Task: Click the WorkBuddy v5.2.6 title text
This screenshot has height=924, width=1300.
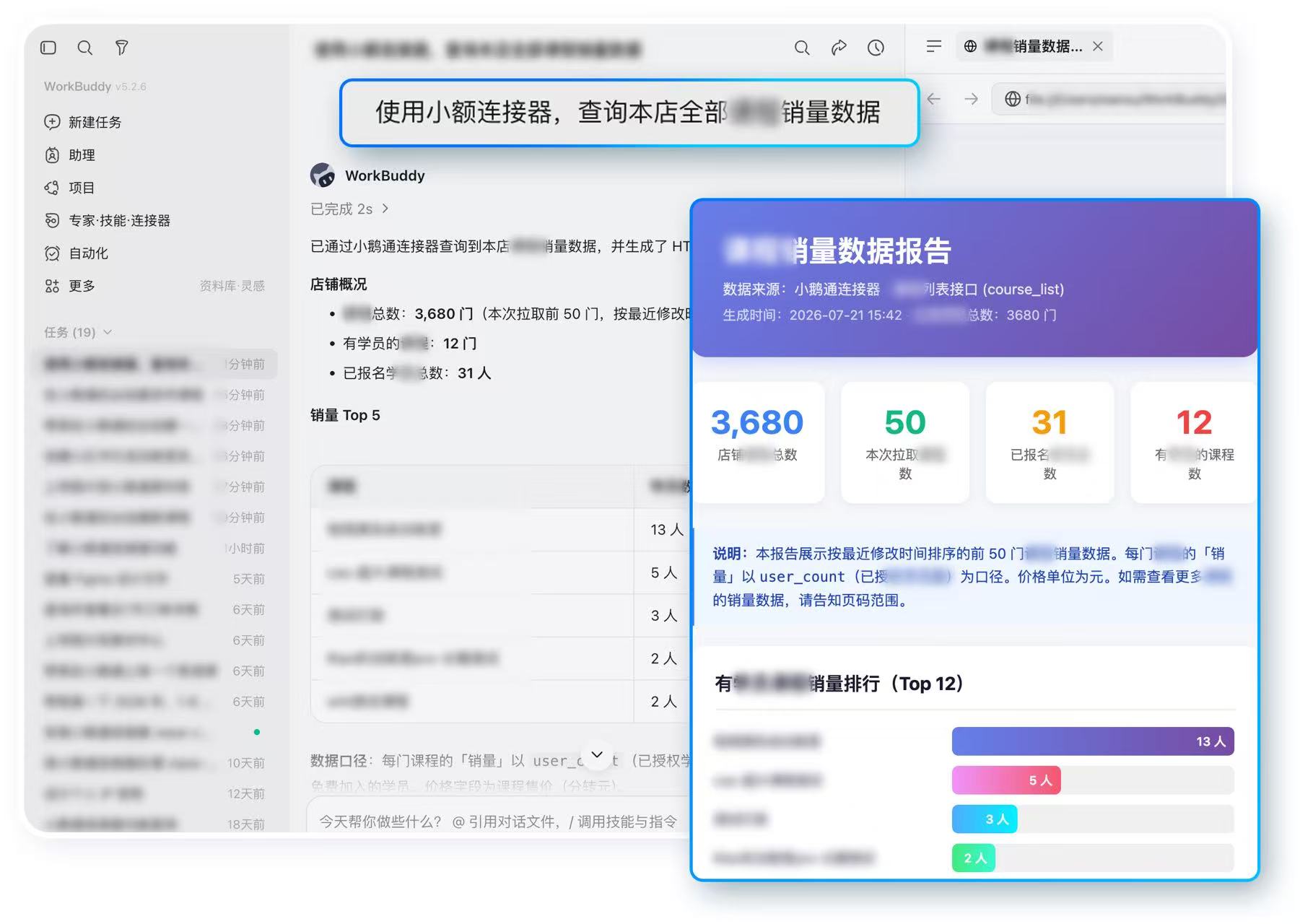Action: 95,86
